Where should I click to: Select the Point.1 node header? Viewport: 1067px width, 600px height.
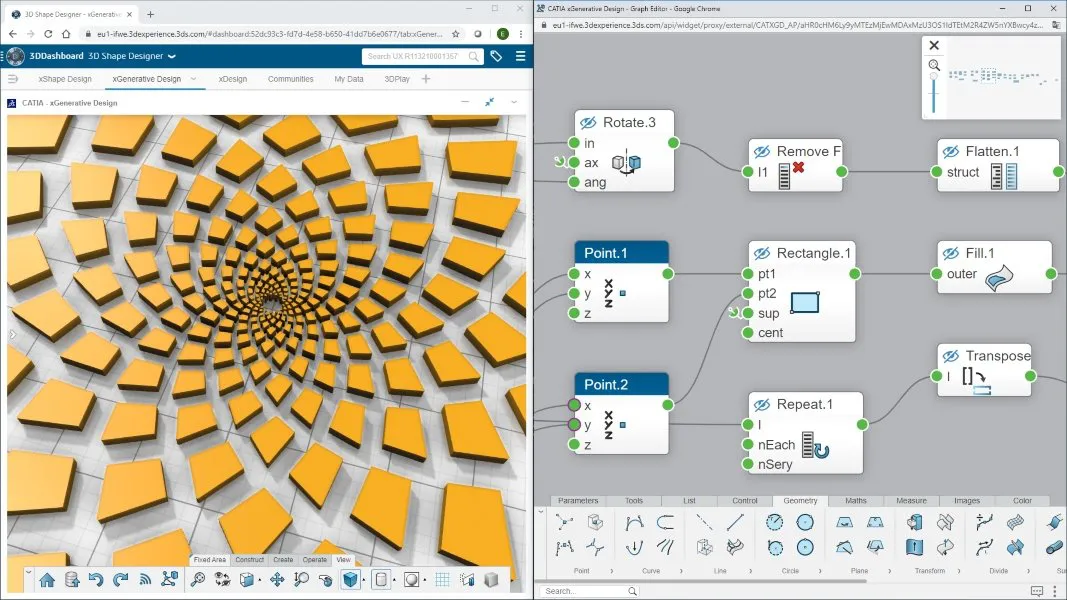pos(621,253)
